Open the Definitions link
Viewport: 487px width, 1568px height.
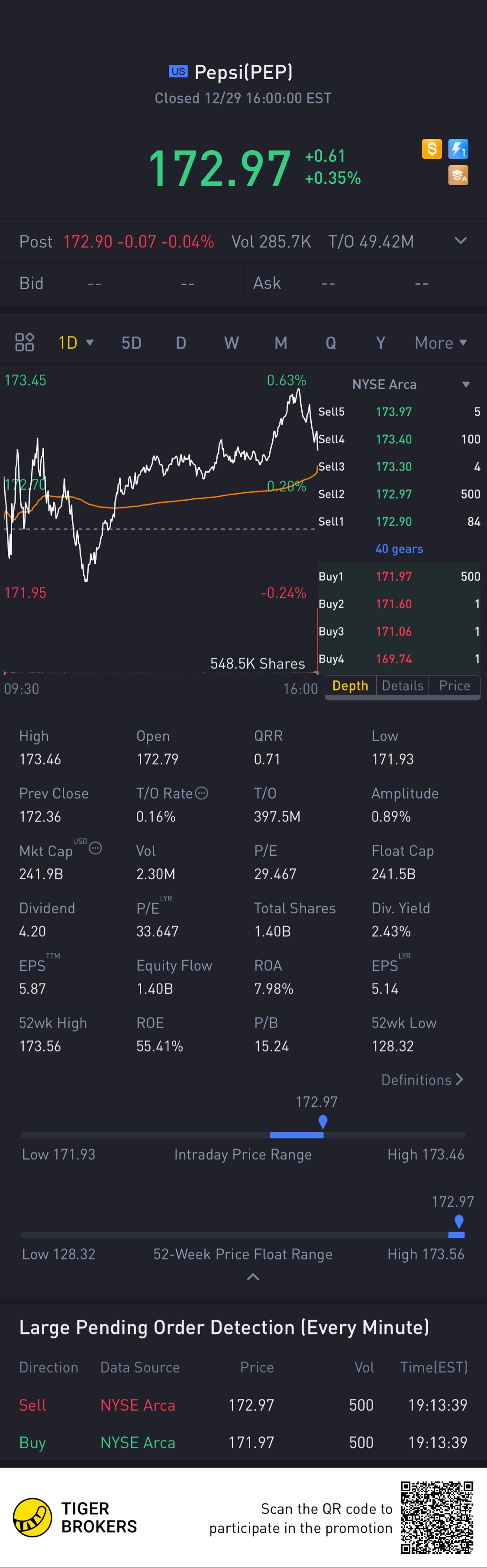[422, 1080]
